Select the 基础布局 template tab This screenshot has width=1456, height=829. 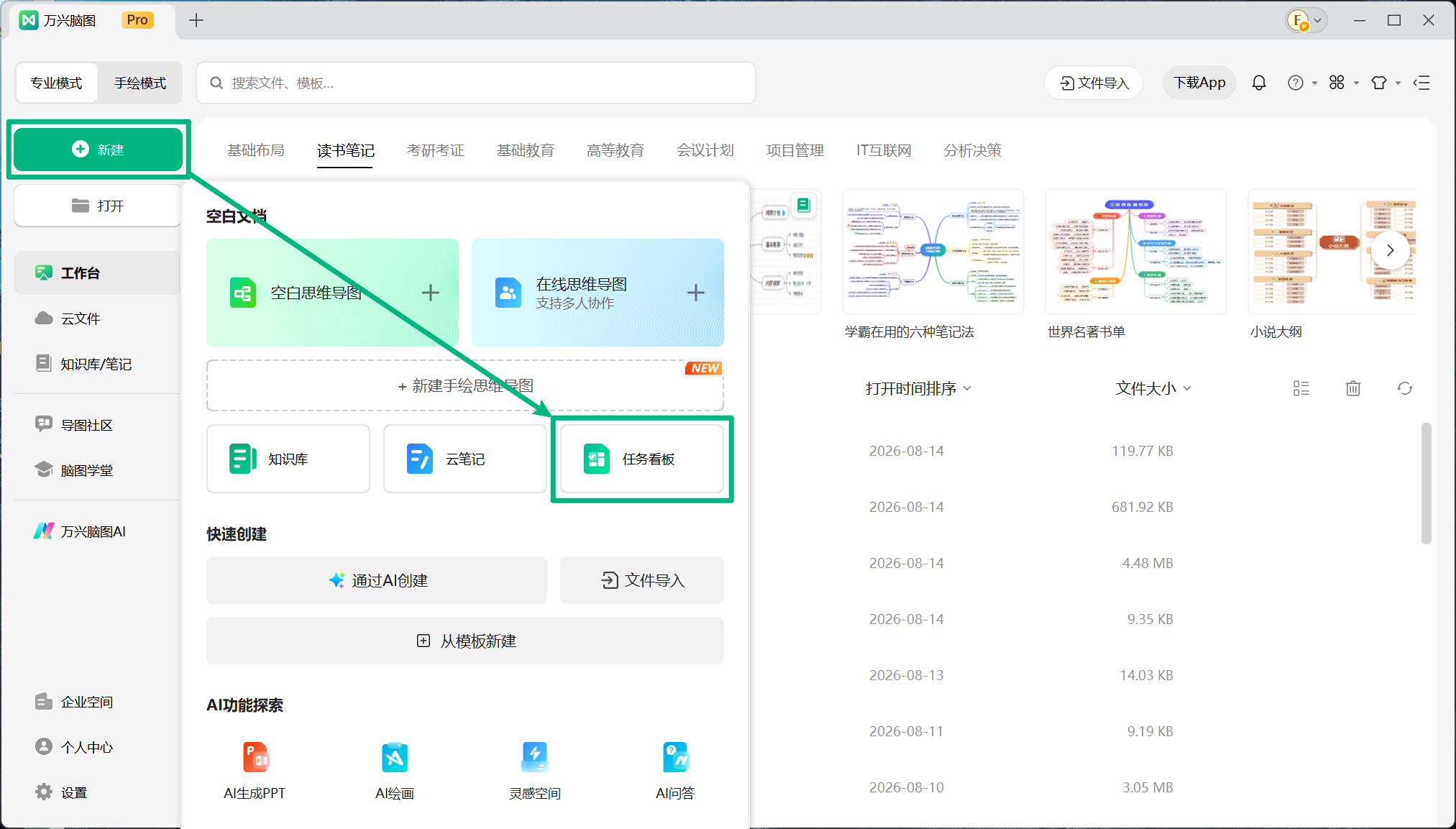tap(256, 150)
